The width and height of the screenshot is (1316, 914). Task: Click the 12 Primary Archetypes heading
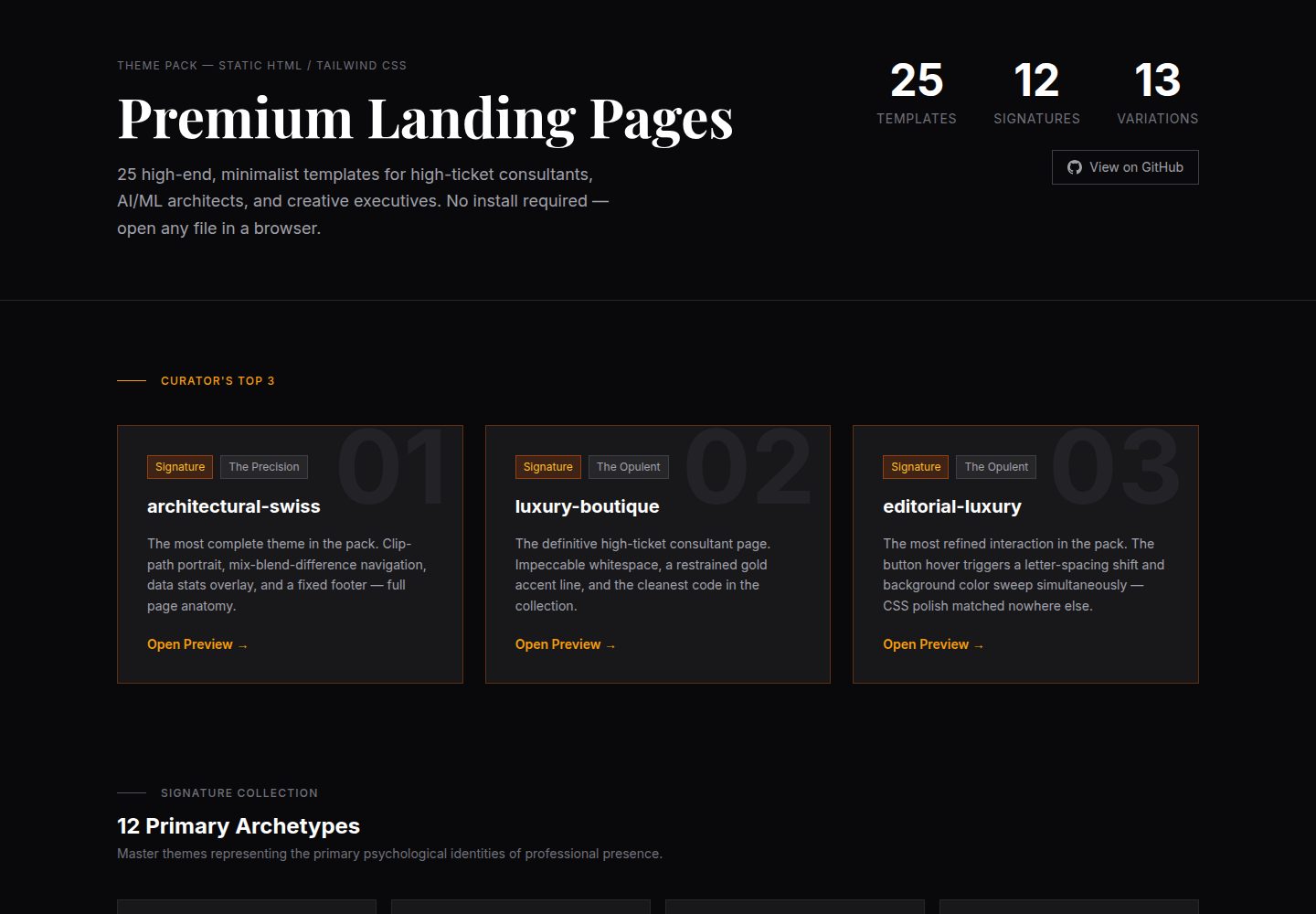239,826
